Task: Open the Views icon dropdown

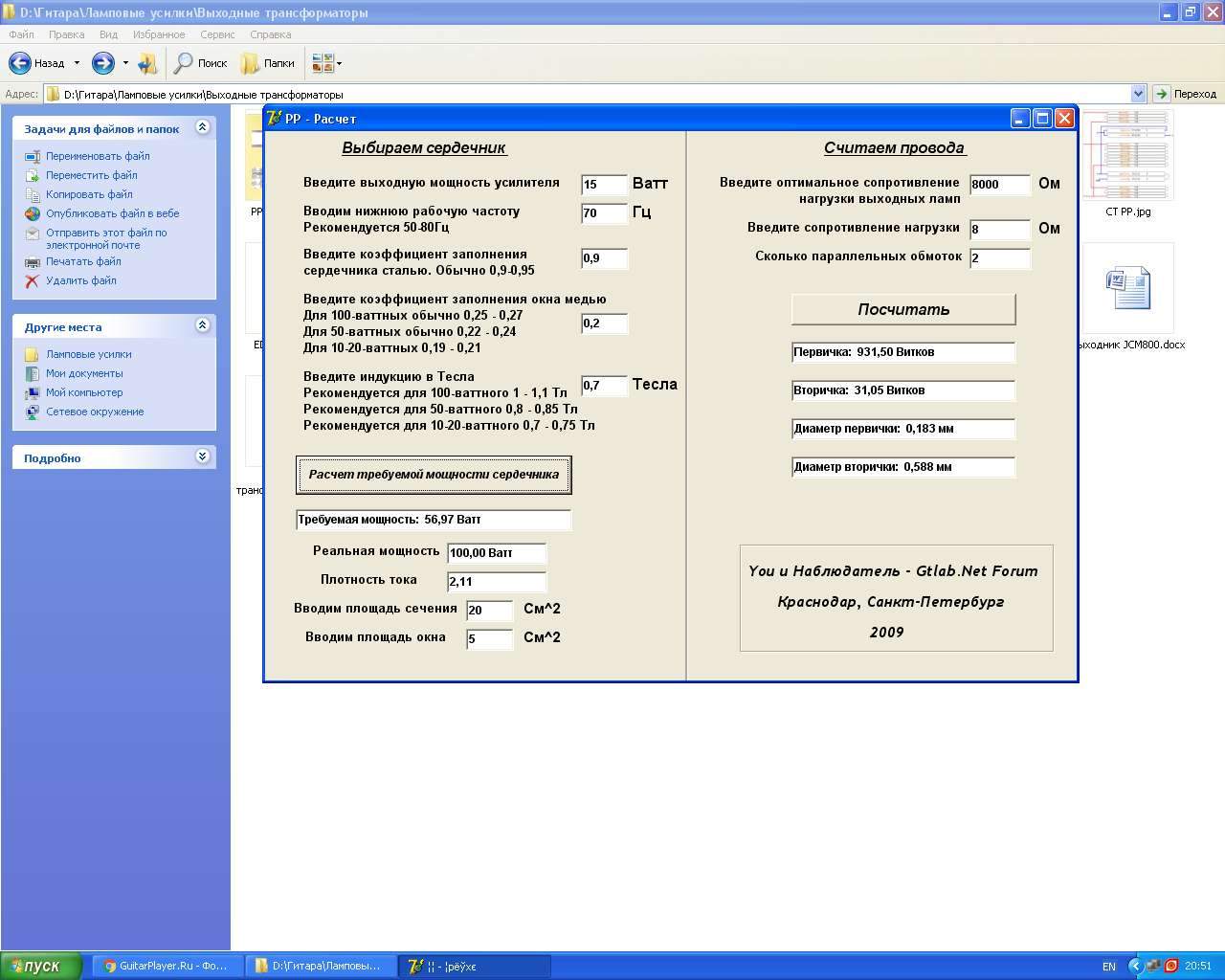Action: tap(326, 63)
